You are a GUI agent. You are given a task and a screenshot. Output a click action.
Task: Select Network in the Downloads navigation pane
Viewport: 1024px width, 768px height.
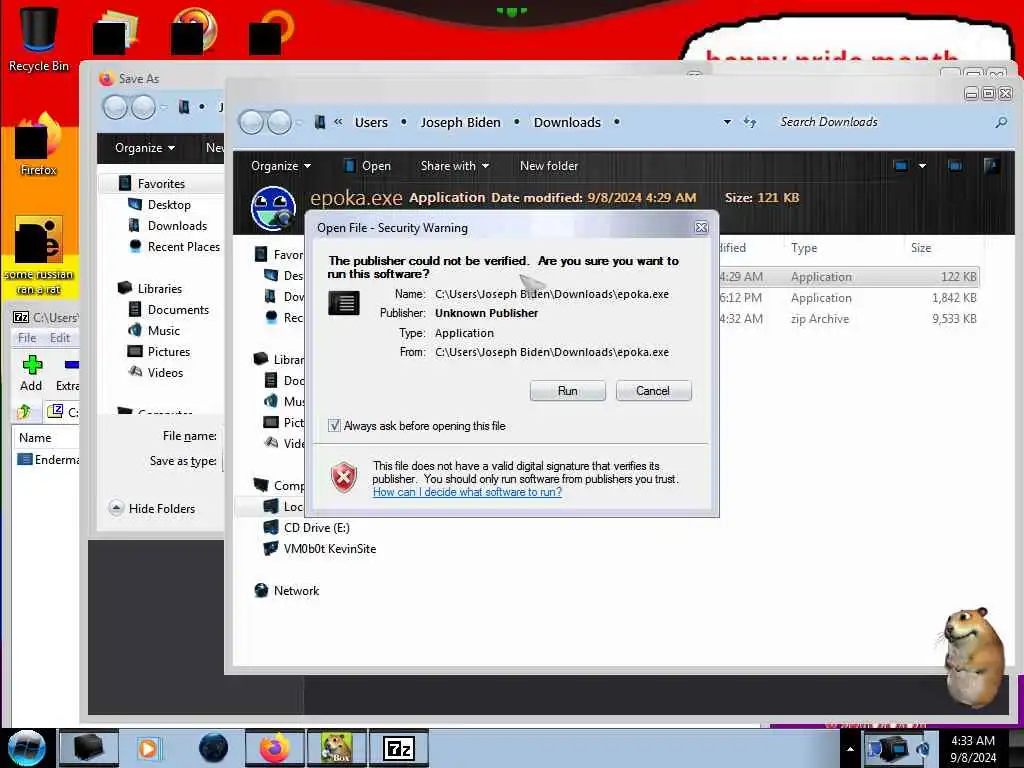(x=296, y=590)
